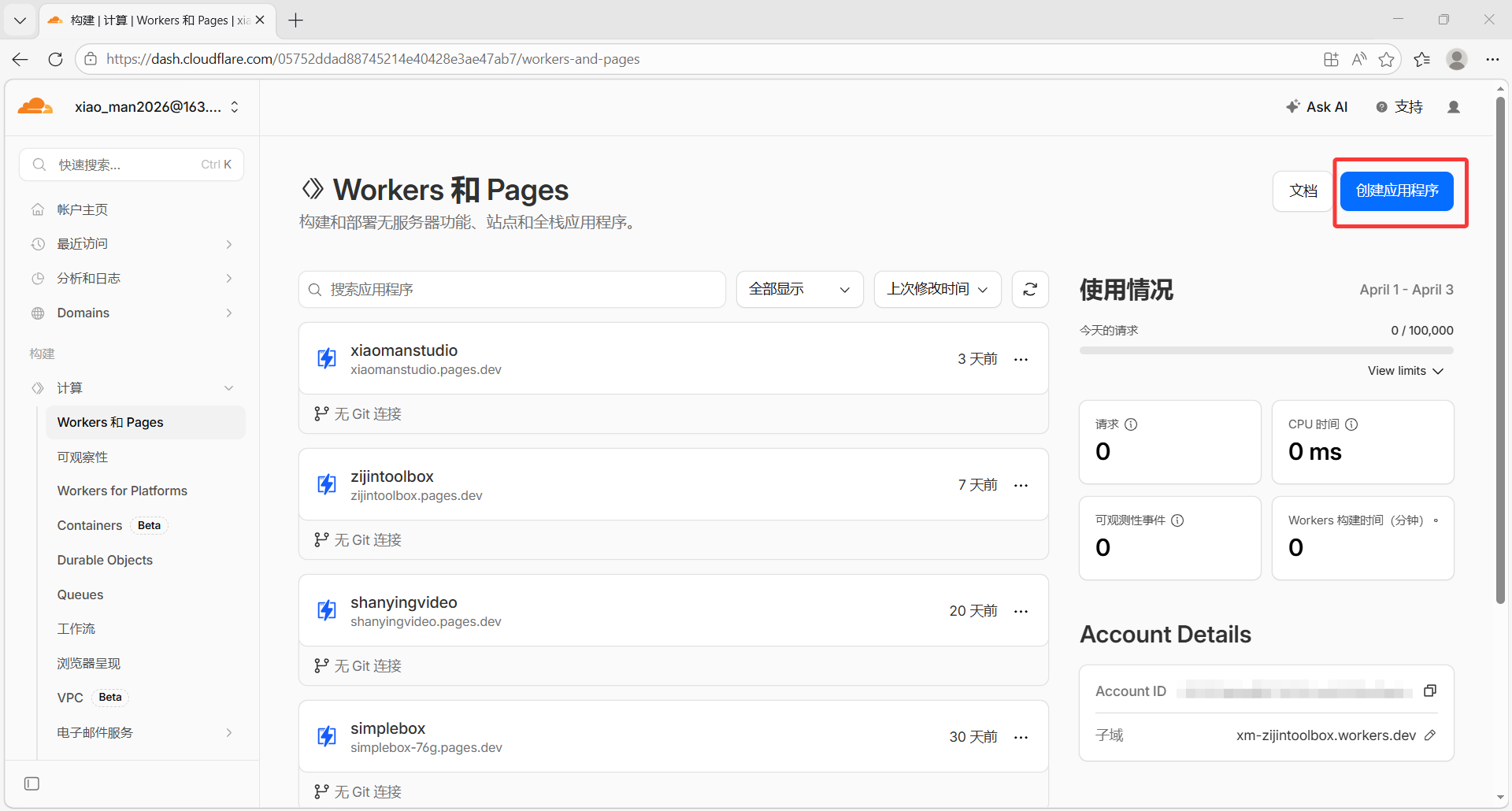Copy the Account ID using copy icon

(1430, 691)
